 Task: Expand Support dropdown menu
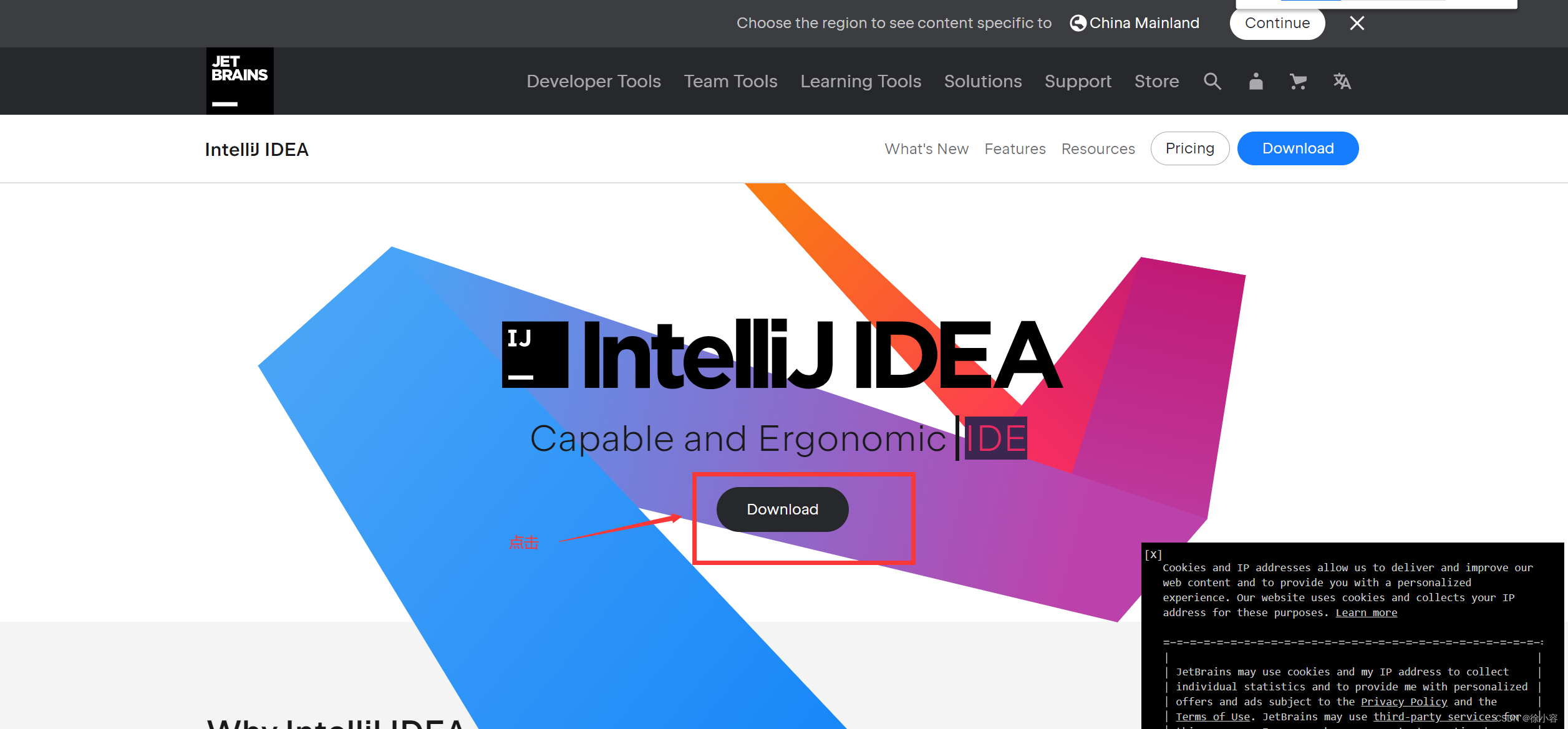pos(1078,81)
